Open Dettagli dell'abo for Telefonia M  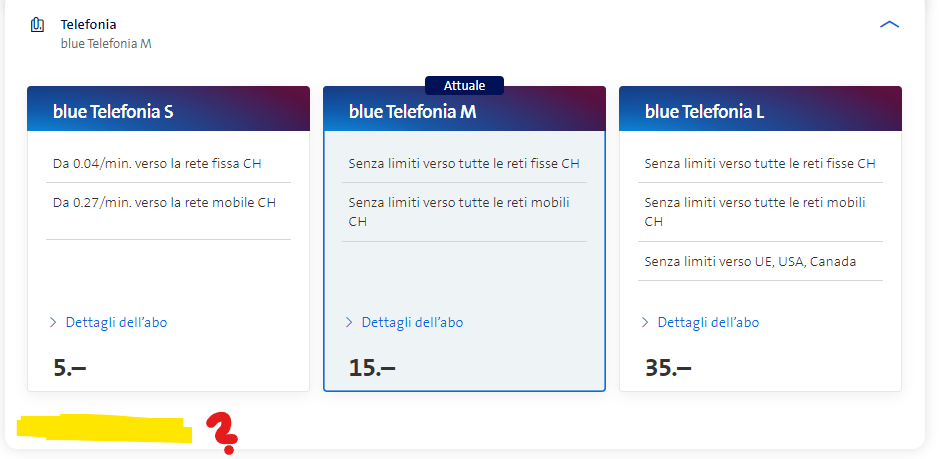412,322
